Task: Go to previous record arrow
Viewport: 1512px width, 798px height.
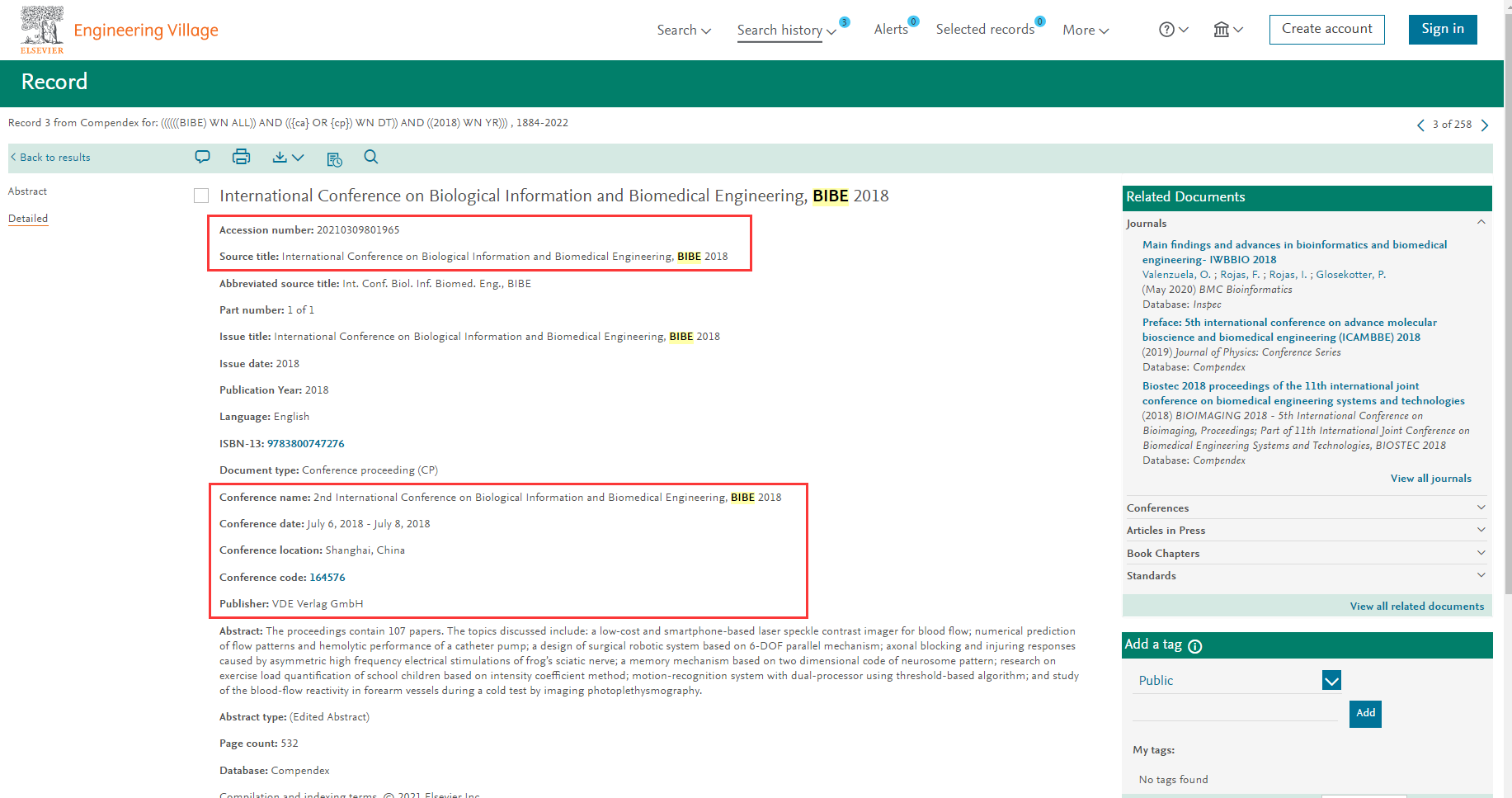Action: [x=1420, y=125]
